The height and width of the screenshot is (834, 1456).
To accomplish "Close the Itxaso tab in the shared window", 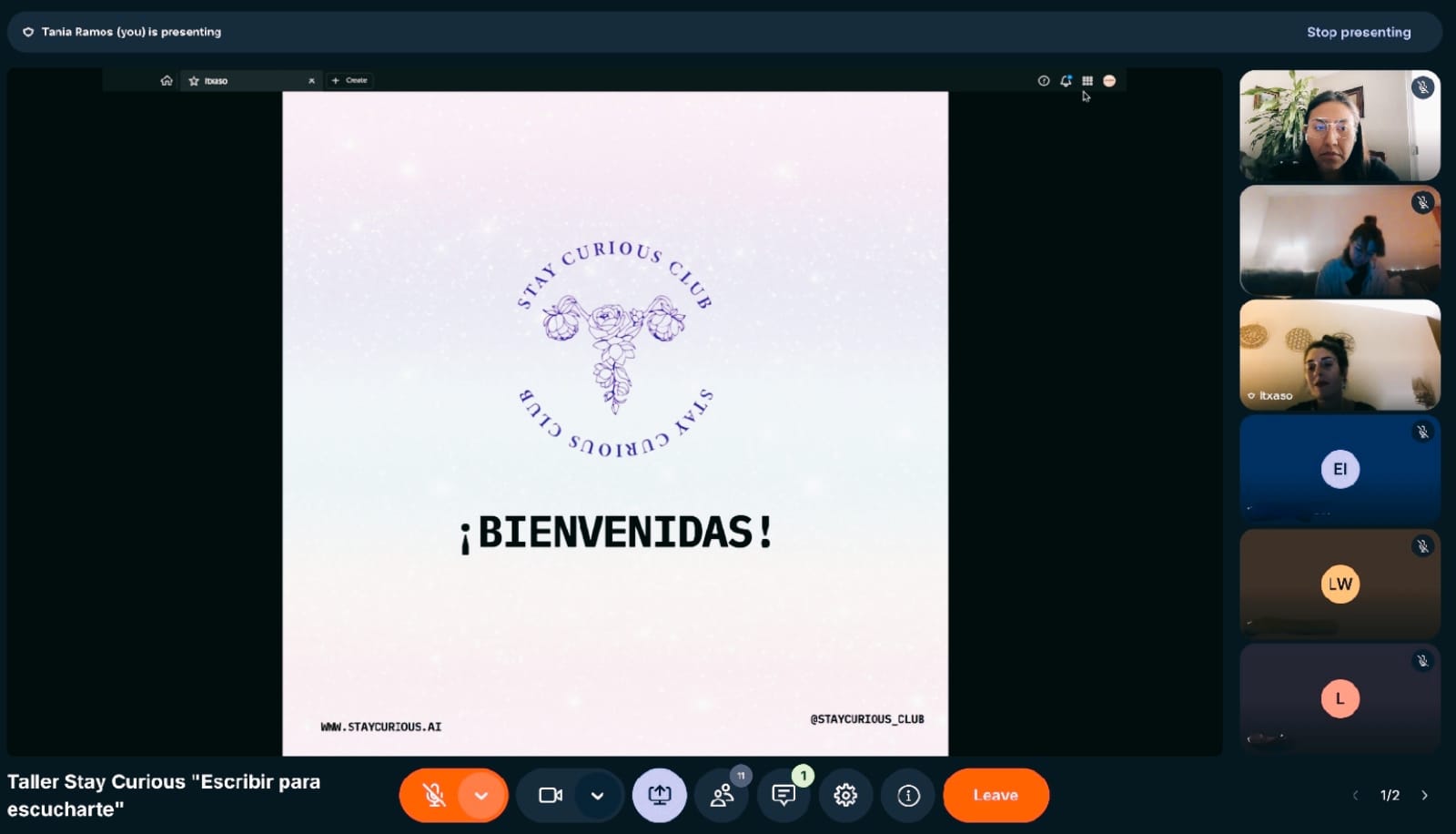I will pyautogui.click(x=311, y=81).
